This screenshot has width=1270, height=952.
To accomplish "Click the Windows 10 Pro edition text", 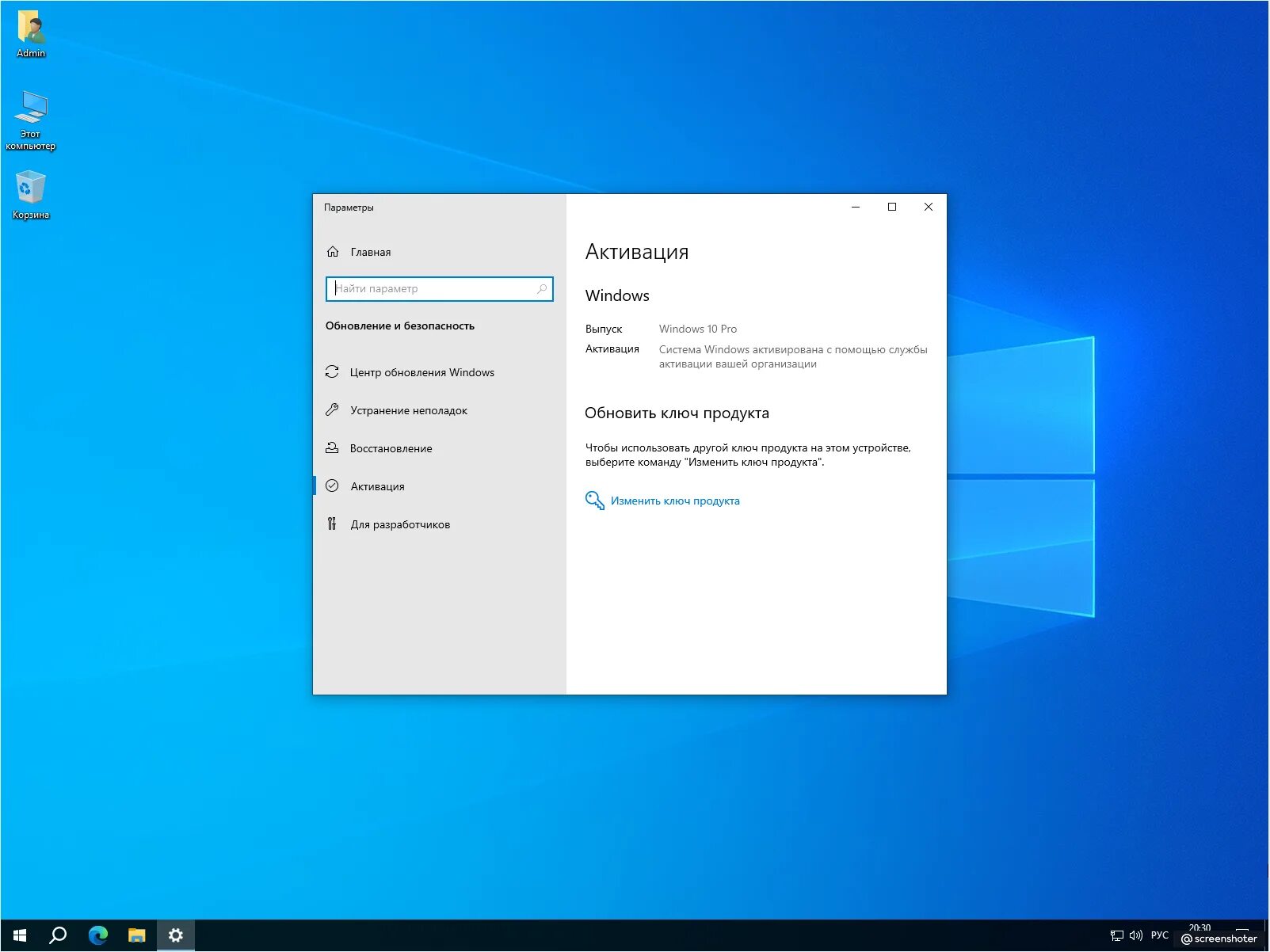I will click(x=698, y=329).
